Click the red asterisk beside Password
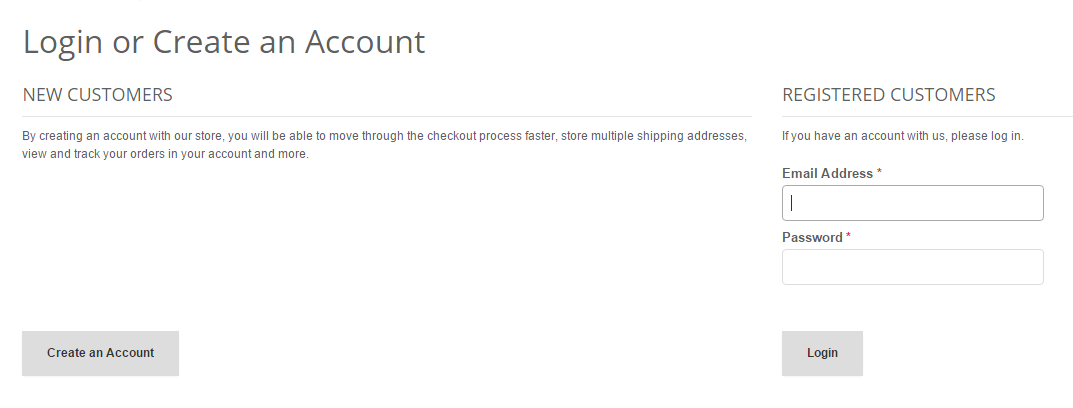This screenshot has height=408, width=1073. (849, 237)
